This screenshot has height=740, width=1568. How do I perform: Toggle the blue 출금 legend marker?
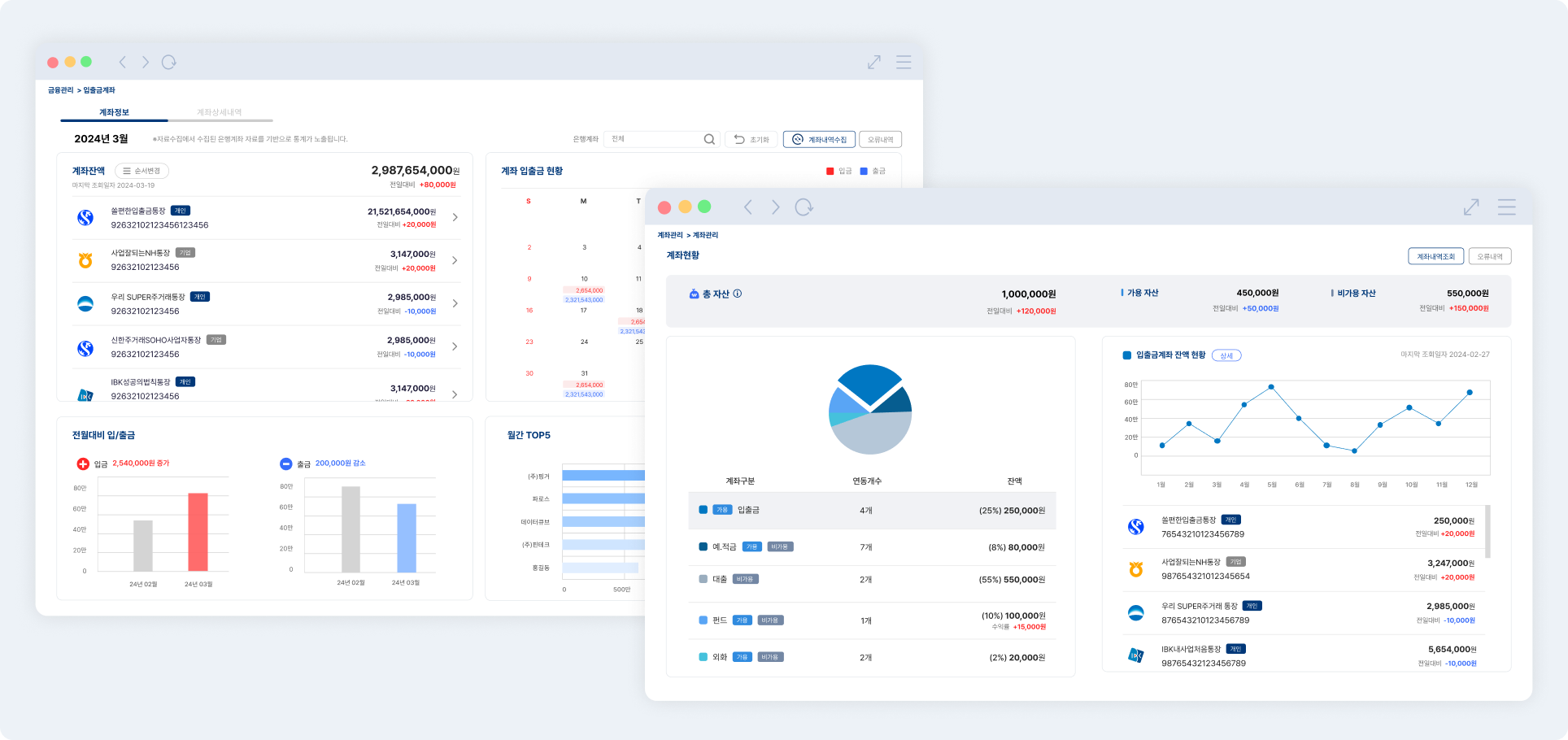point(864,171)
